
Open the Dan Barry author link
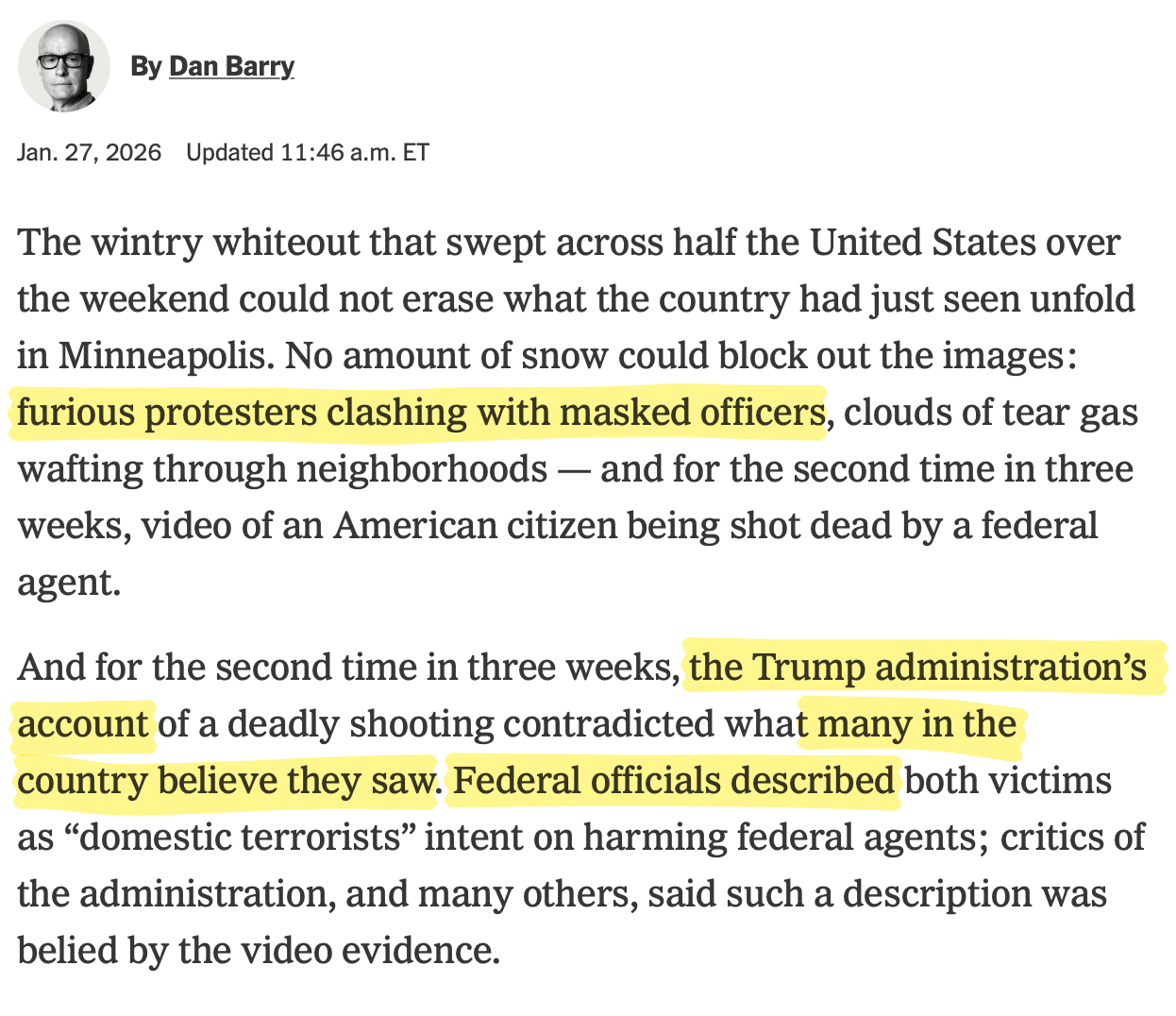pos(231,66)
